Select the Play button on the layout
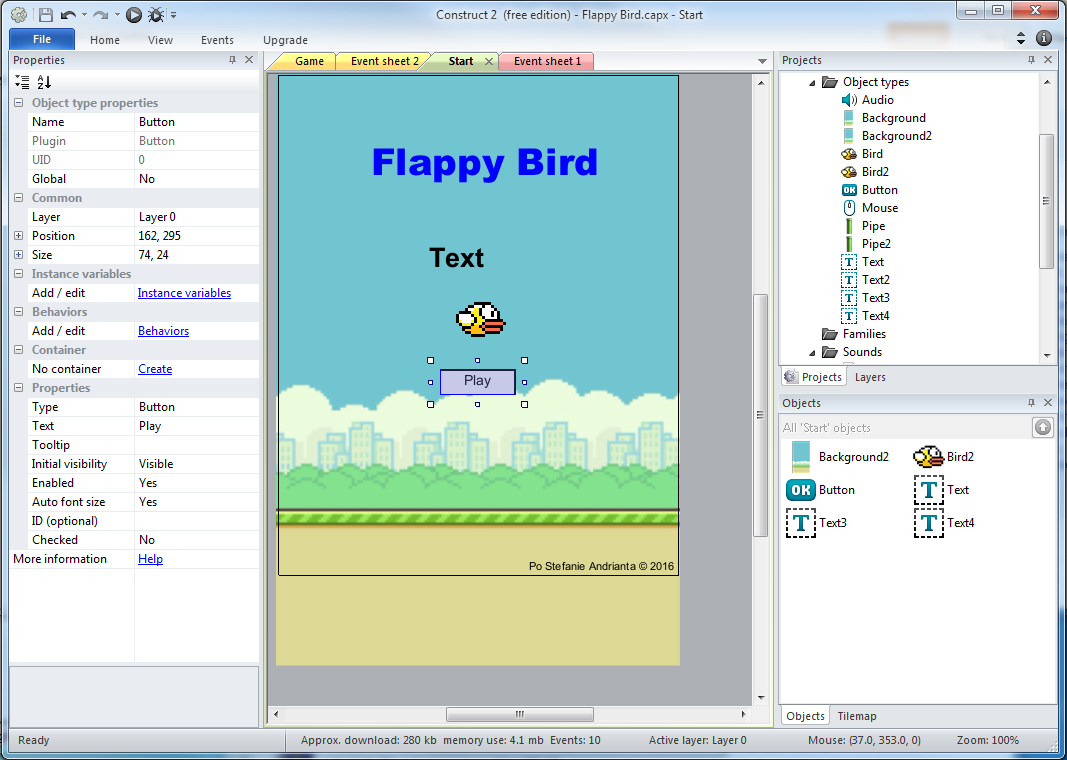1067x760 pixels. (x=477, y=382)
